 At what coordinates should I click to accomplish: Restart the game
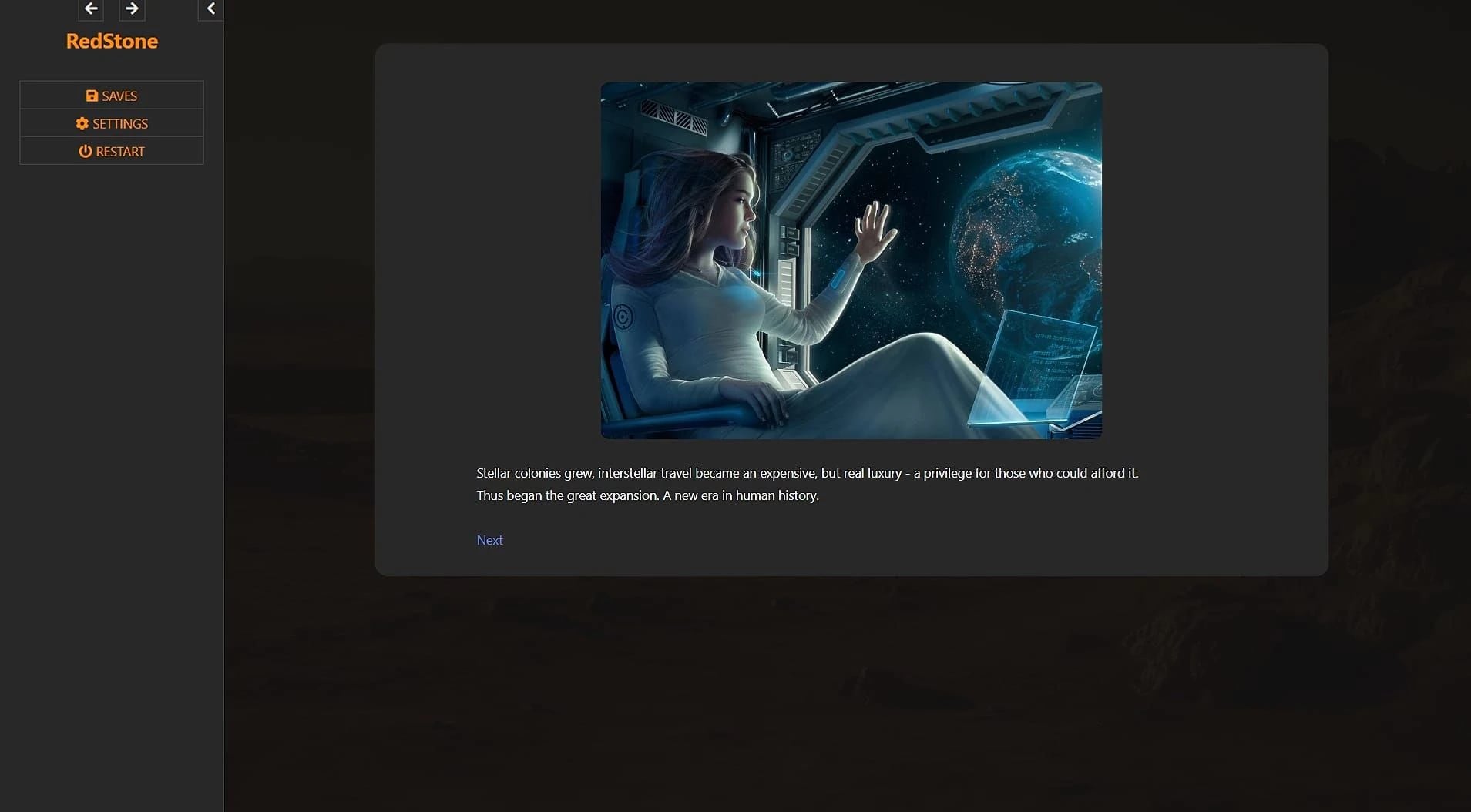[112, 151]
